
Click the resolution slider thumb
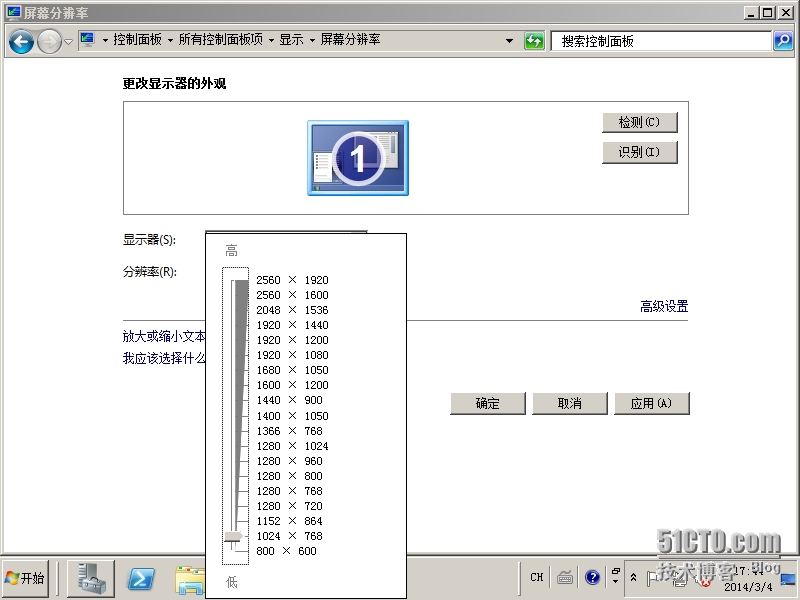[234, 536]
